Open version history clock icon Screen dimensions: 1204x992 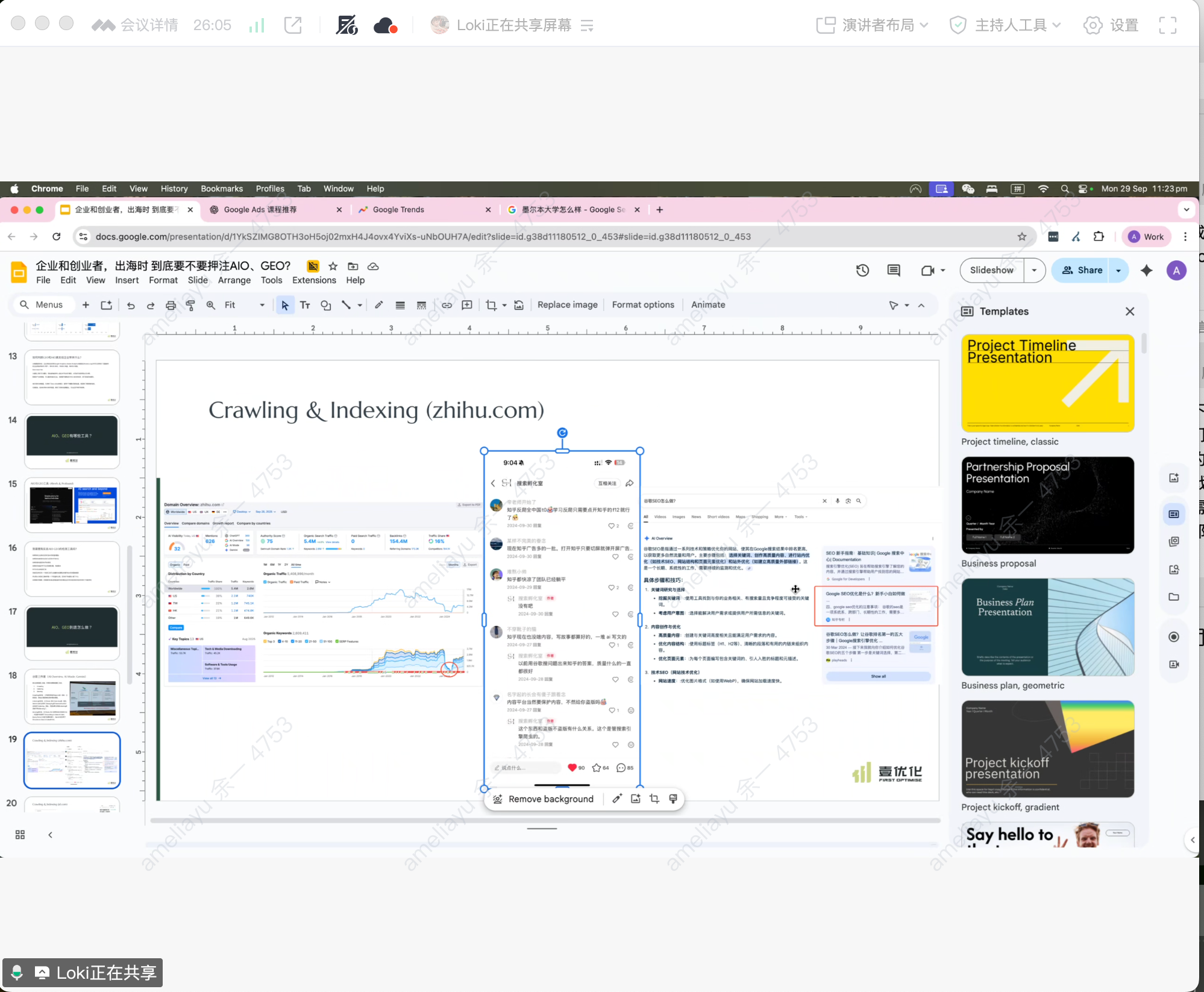pyautogui.click(x=862, y=271)
